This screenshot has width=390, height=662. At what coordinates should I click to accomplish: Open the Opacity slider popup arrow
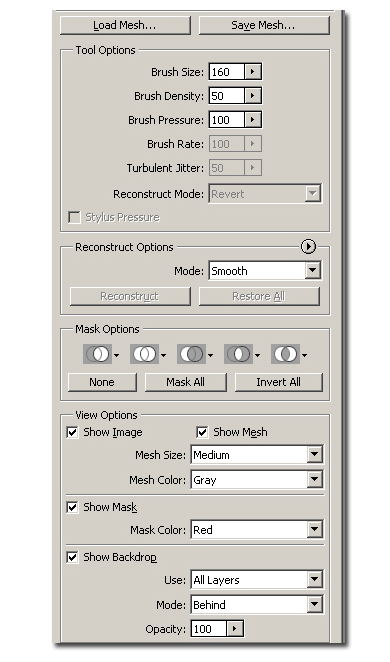(235, 629)
